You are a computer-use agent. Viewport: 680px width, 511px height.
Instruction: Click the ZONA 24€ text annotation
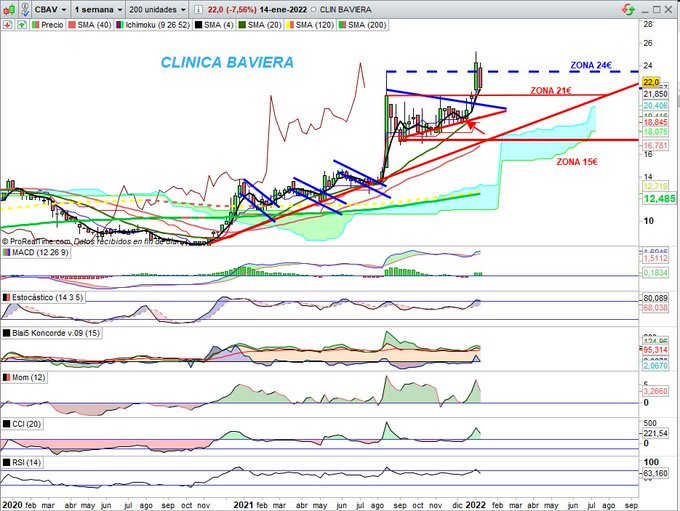591,65
